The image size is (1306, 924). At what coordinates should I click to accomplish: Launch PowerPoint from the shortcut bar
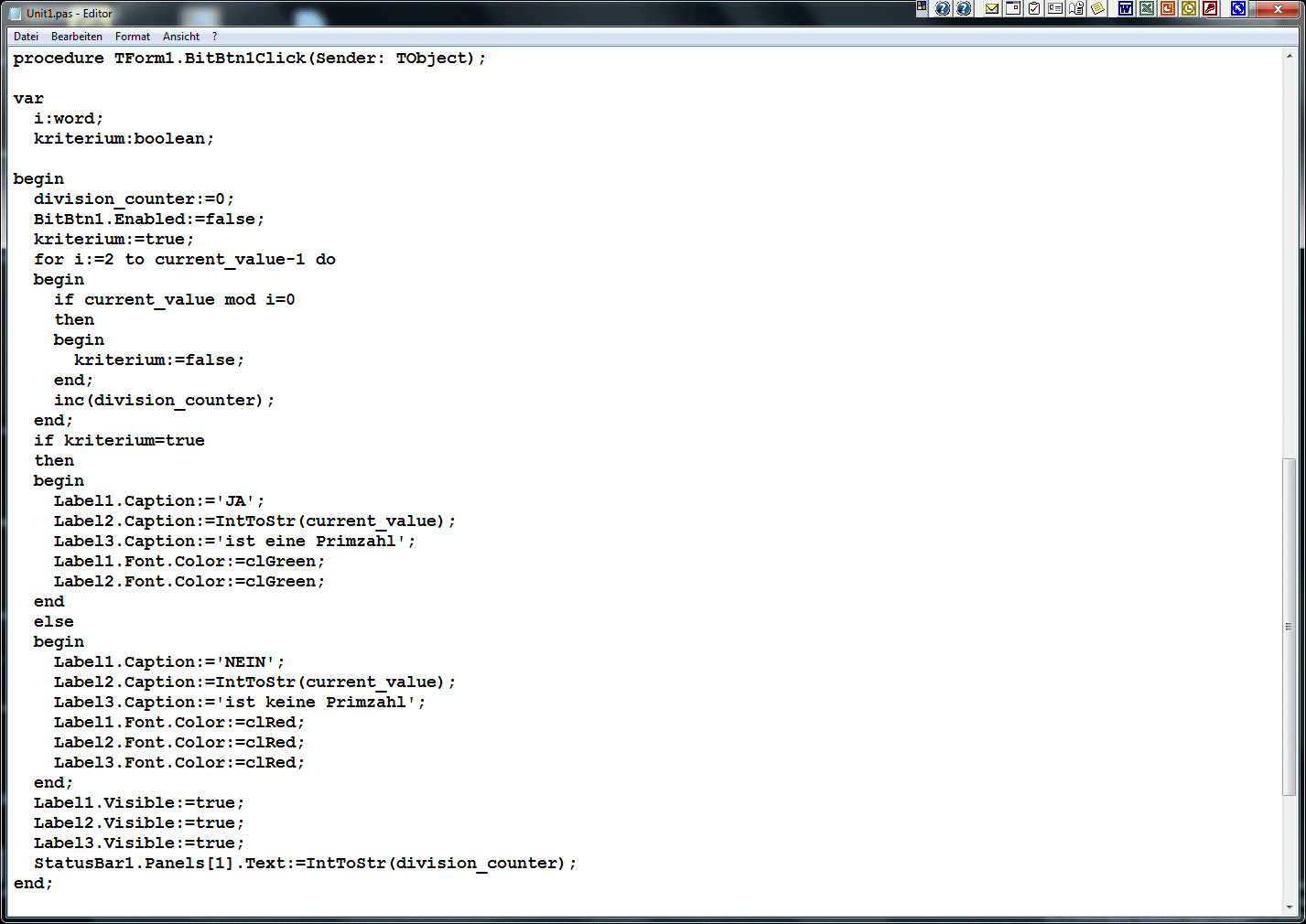point(1168,9)
